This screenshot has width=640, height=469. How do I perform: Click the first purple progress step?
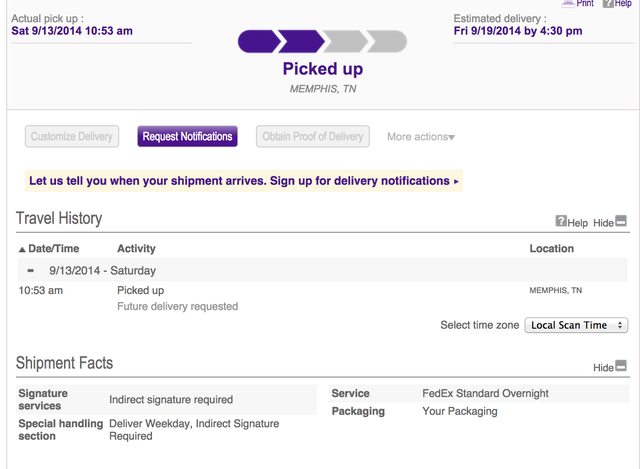[x=257, y=41]
